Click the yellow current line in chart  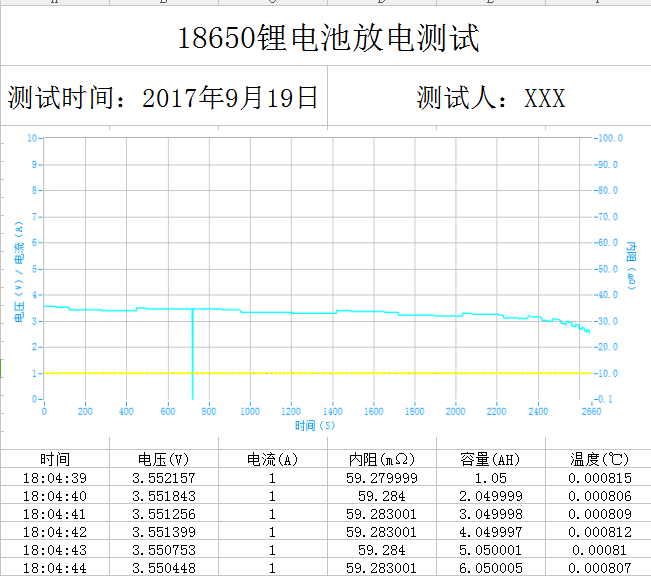coord(318,373)
